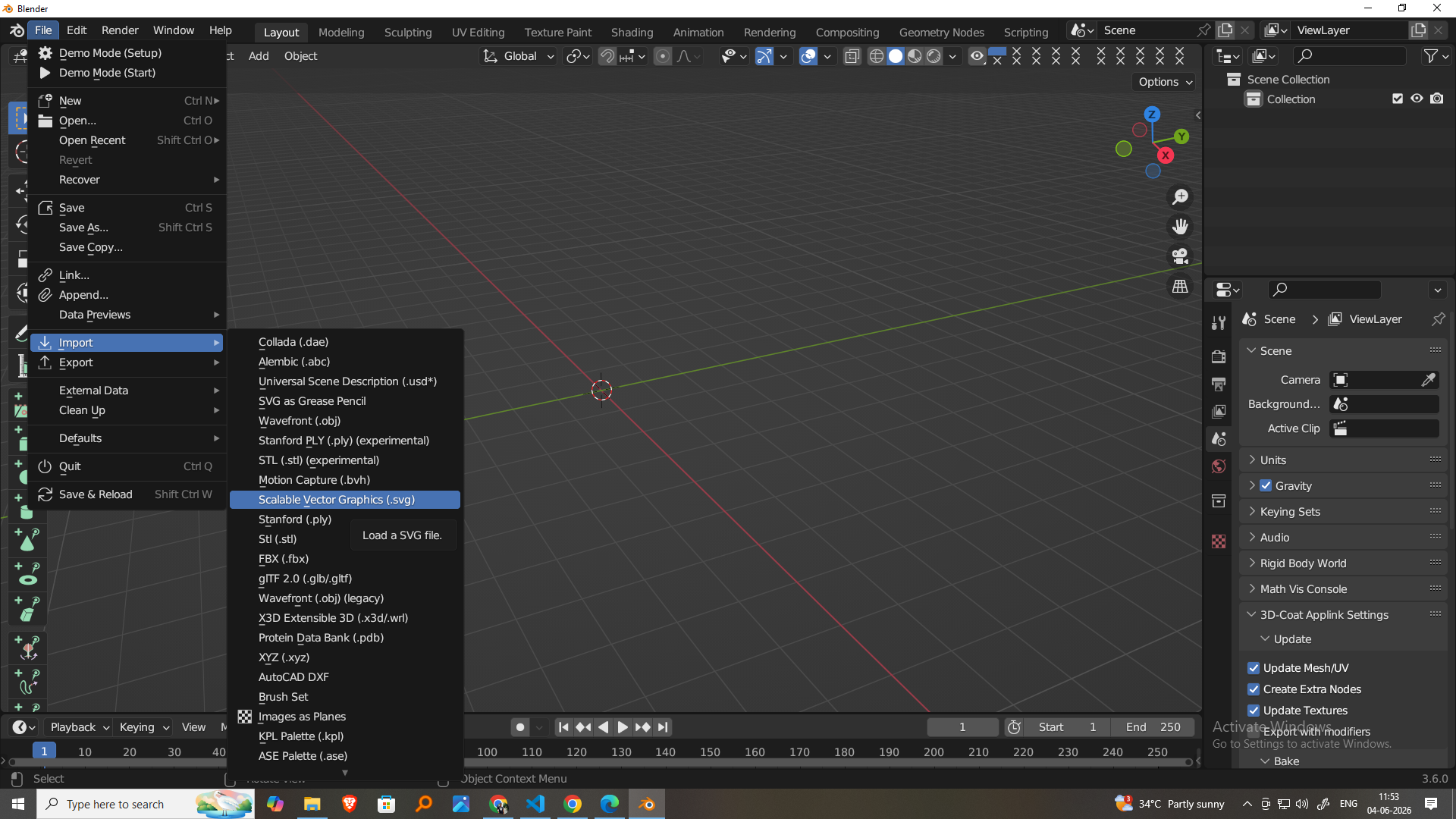Open the World properties tab icon
The image size is (1456, 819).
click(x=1219, y=466)
